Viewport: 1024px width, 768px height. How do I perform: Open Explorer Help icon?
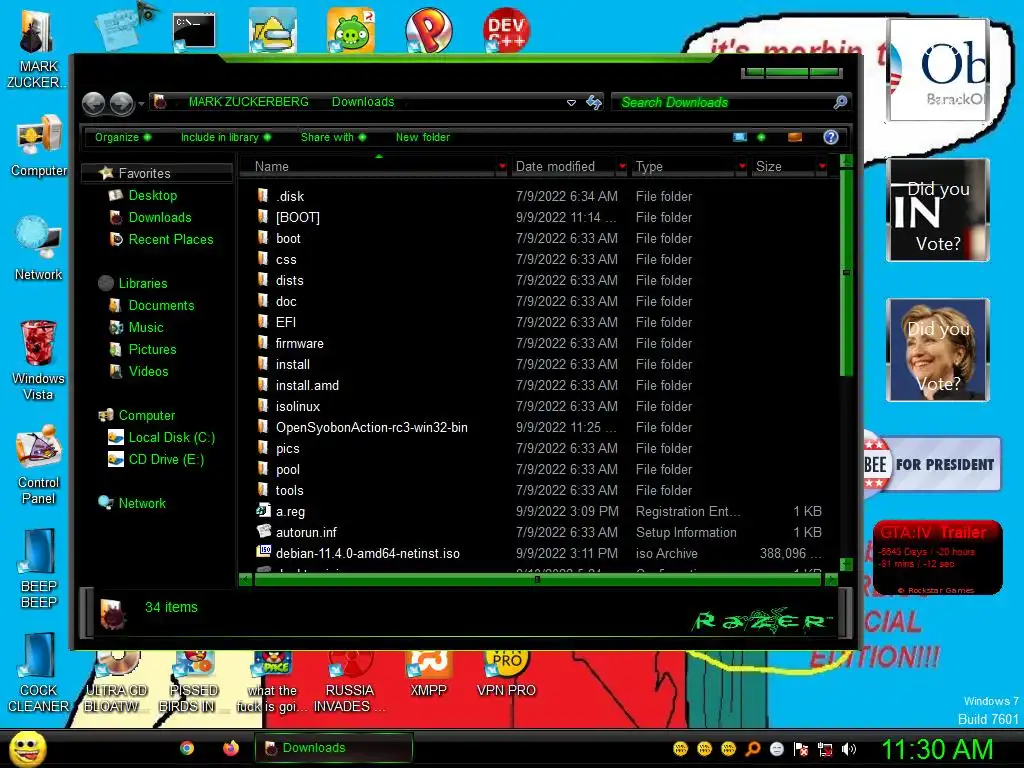pyautogui.click(x=831, y=137)
